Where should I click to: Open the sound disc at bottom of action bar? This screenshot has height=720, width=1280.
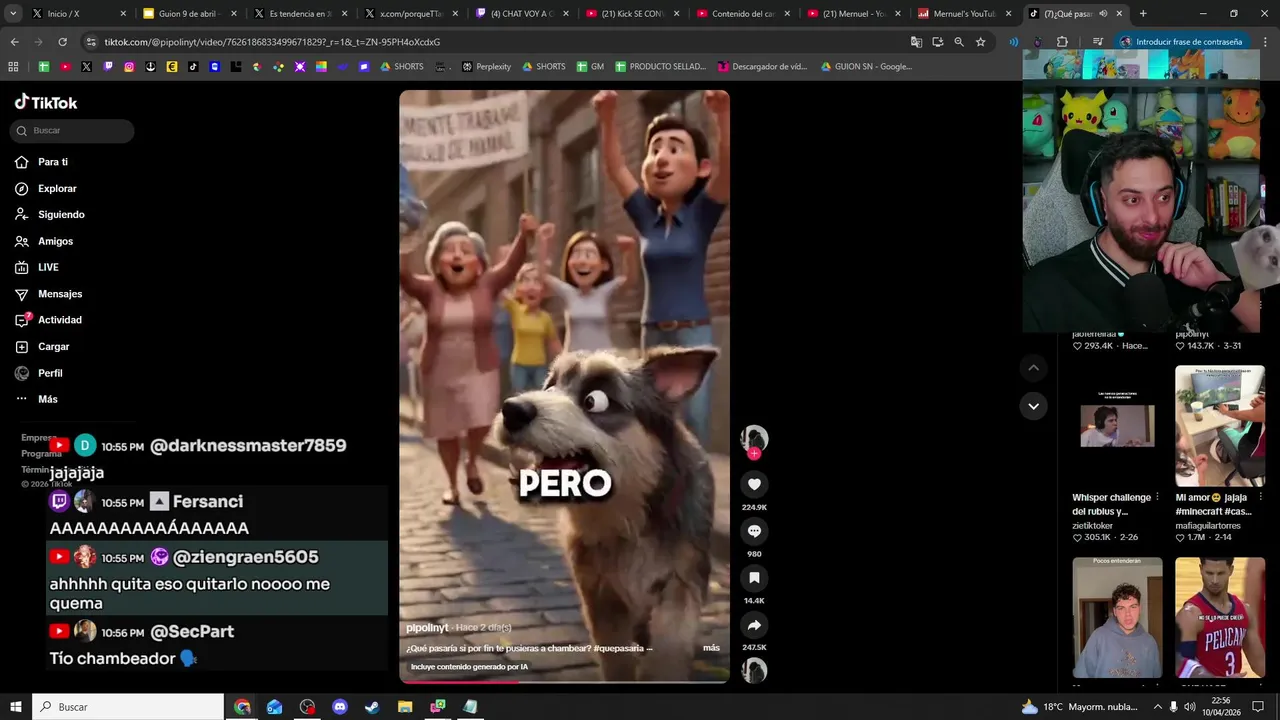click(x=754, y=670)
